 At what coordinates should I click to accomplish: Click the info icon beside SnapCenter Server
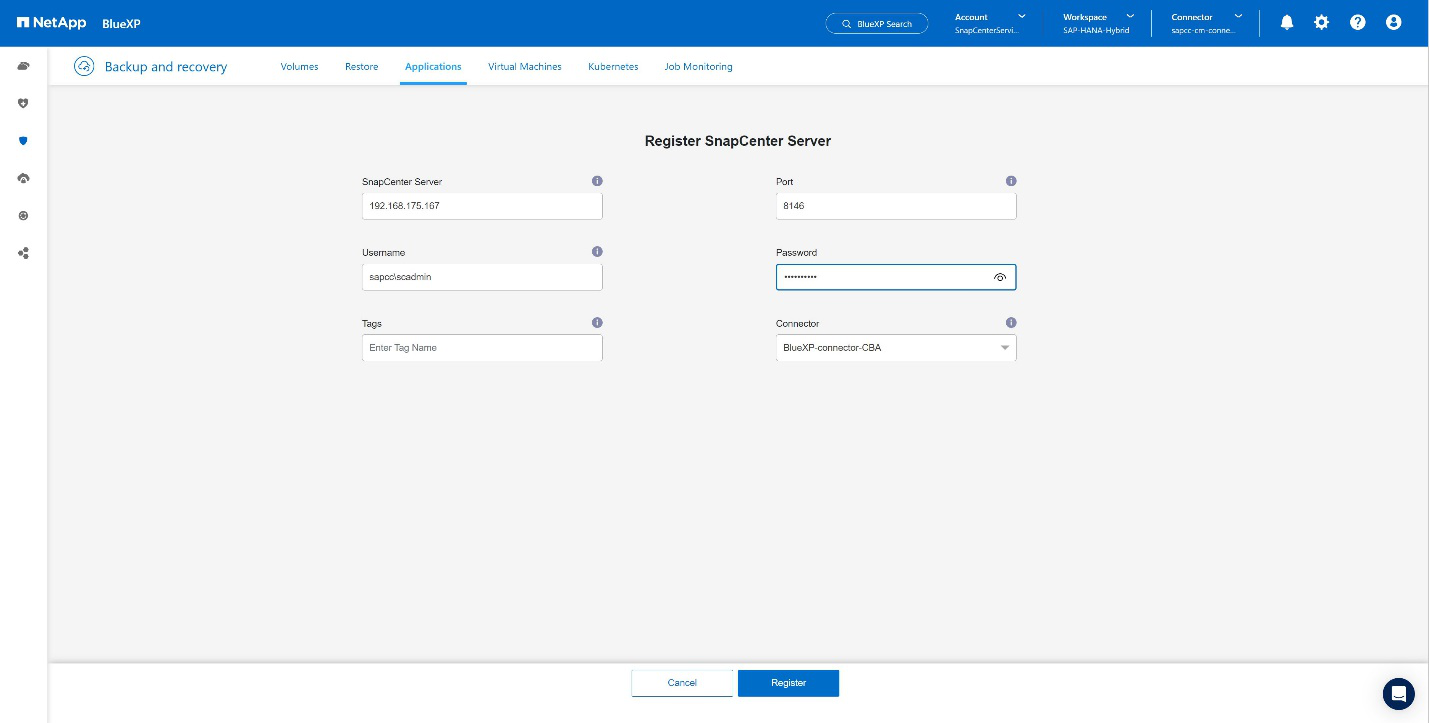click(597, 181)
